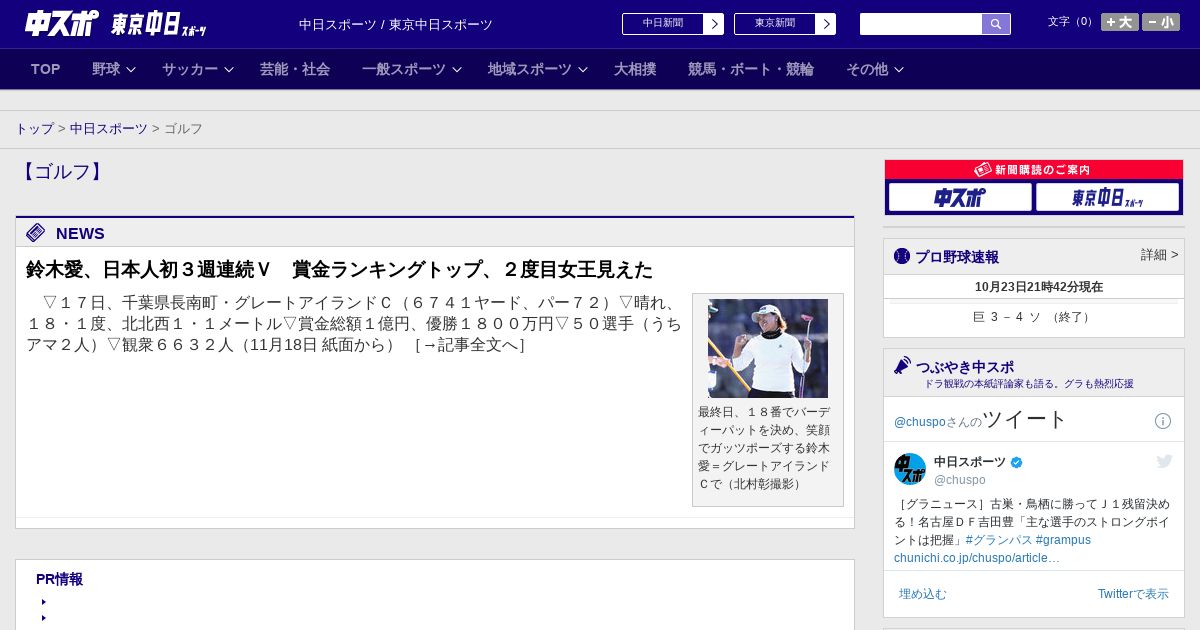Open 詳細 link for プロ野球速報
Viewport: 1200px width, 630px height.
coord(1159,255)
